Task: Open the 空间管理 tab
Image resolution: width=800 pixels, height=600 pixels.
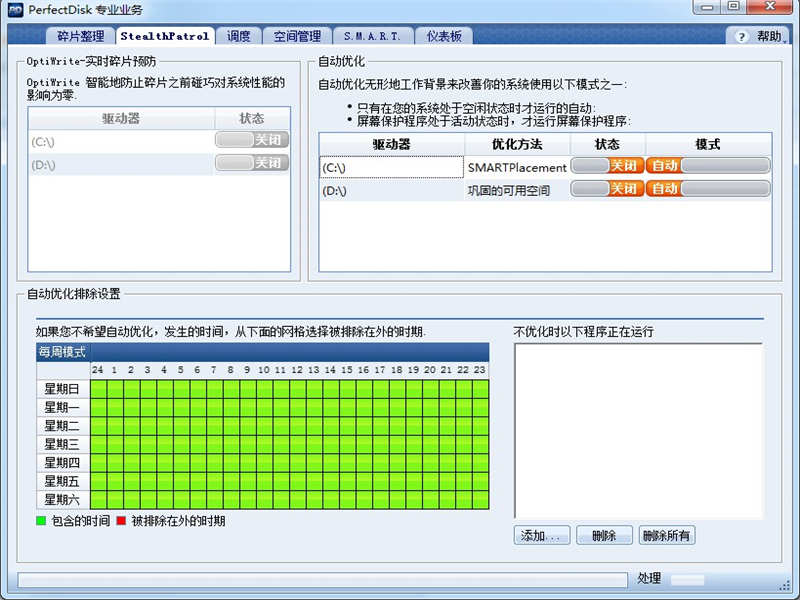Action: tap(297, 36)
